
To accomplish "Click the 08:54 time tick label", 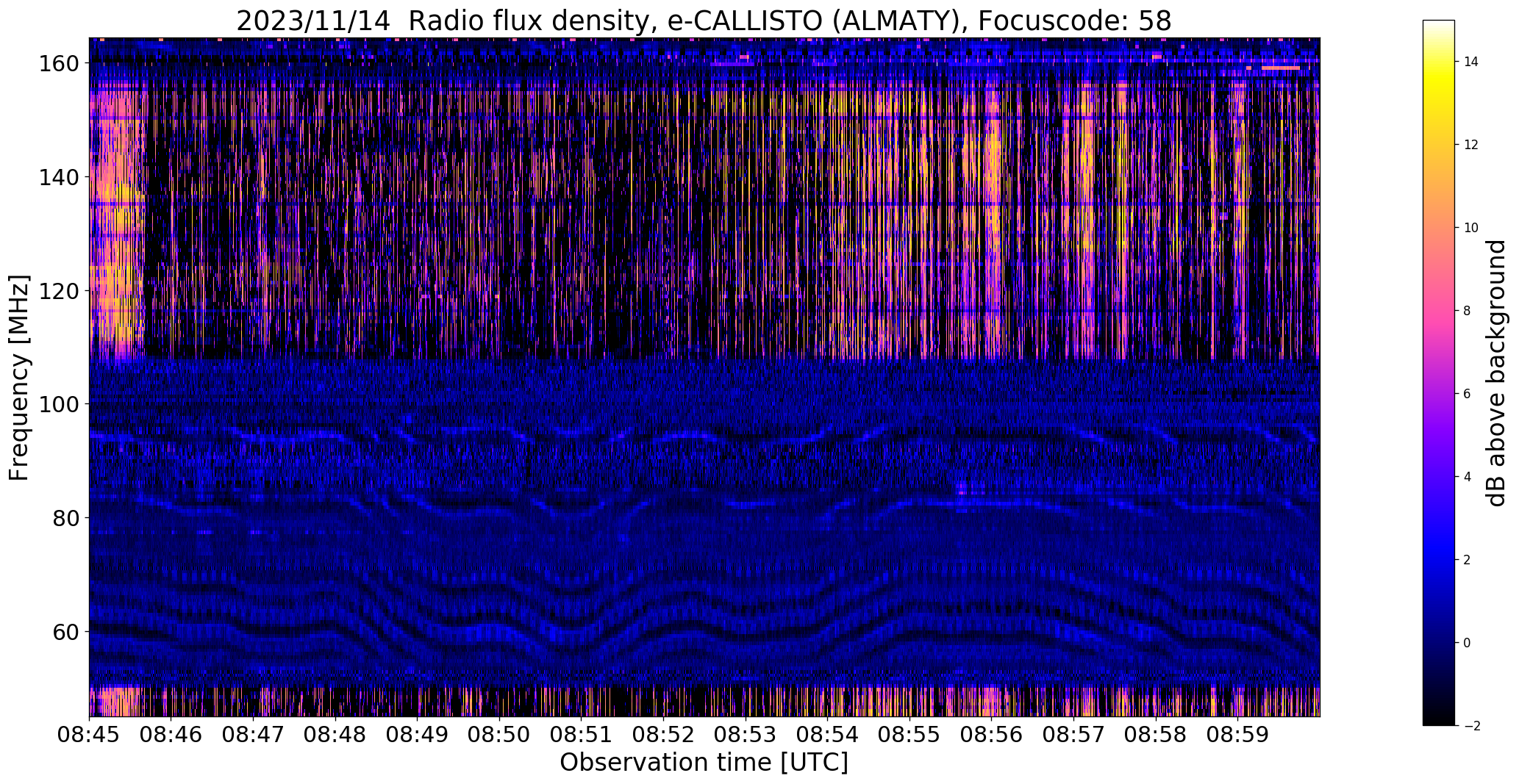I will pyautogui.click(x=828, y=734).
